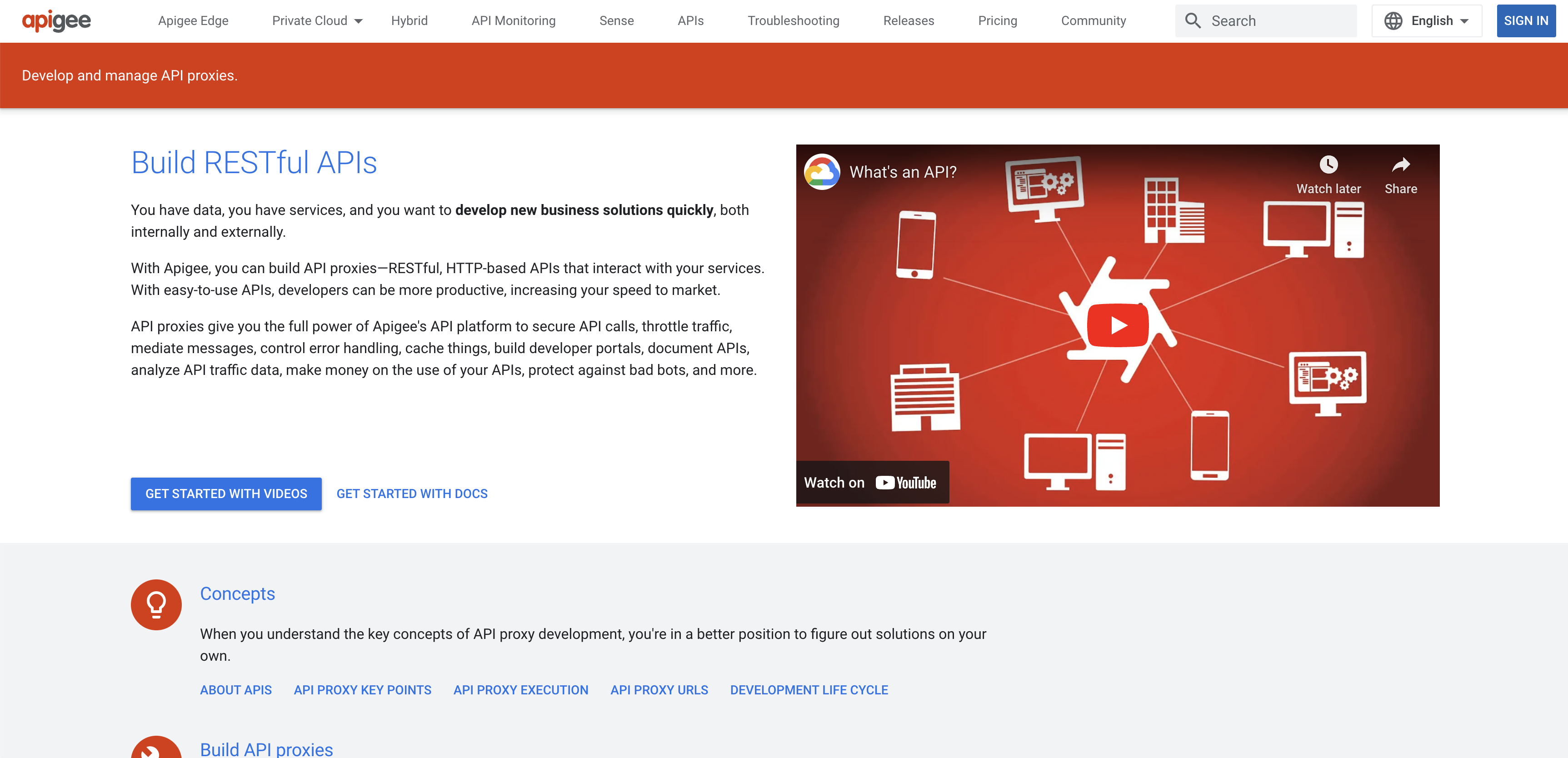The image size is (1568, 758).
Task: Click the Concepts lightbulb icon
Action: coord(156,604)
